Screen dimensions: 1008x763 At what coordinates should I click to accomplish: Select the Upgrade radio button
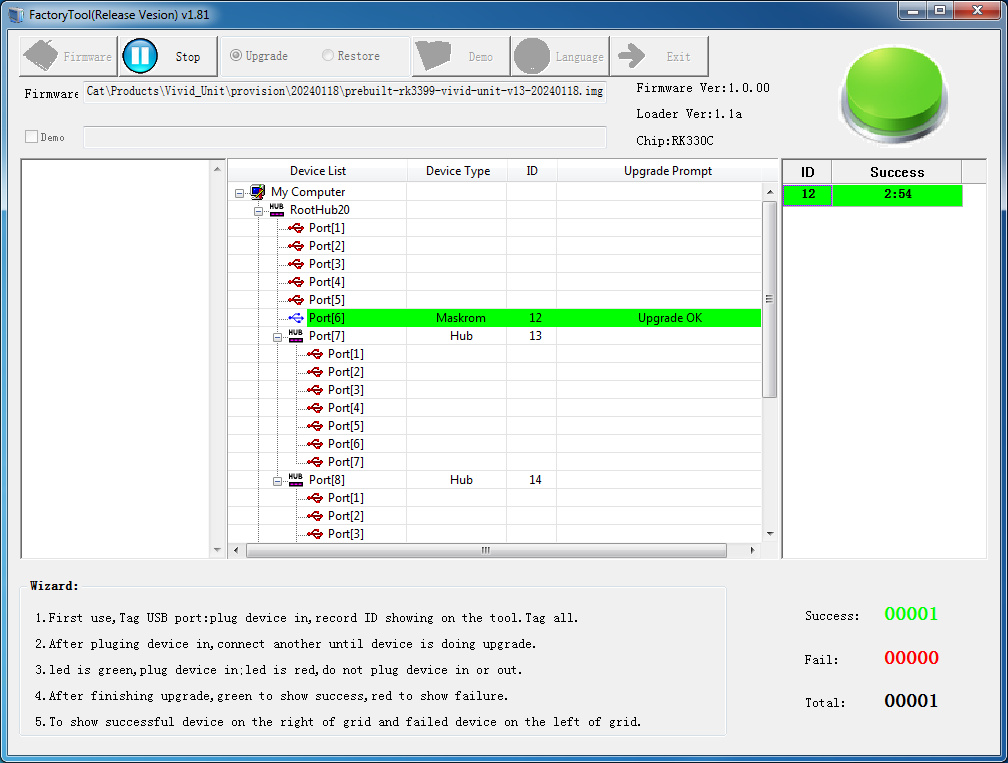[x=236, y=56]
